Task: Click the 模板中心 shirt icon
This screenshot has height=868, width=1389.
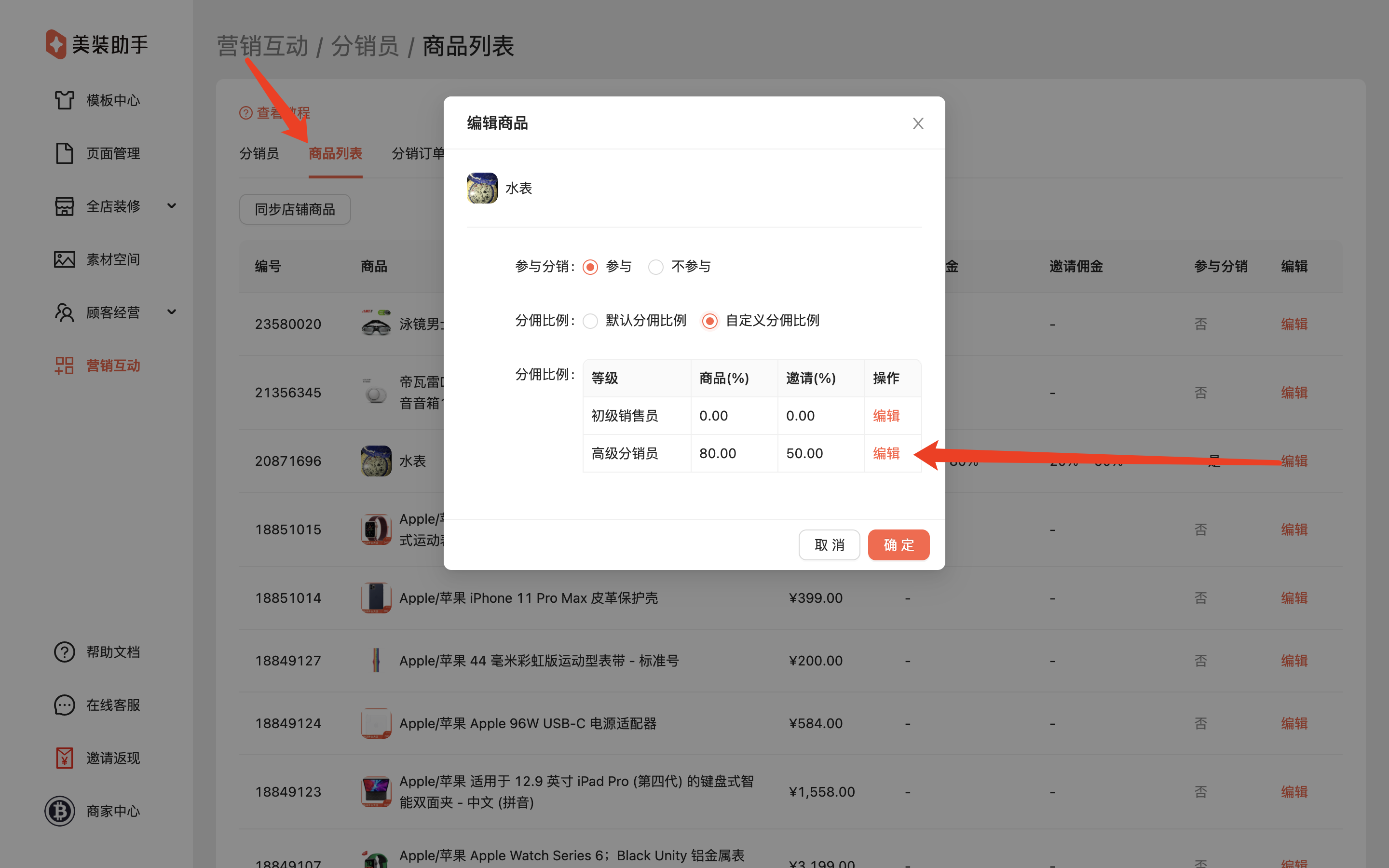Action: click(64, 100)
